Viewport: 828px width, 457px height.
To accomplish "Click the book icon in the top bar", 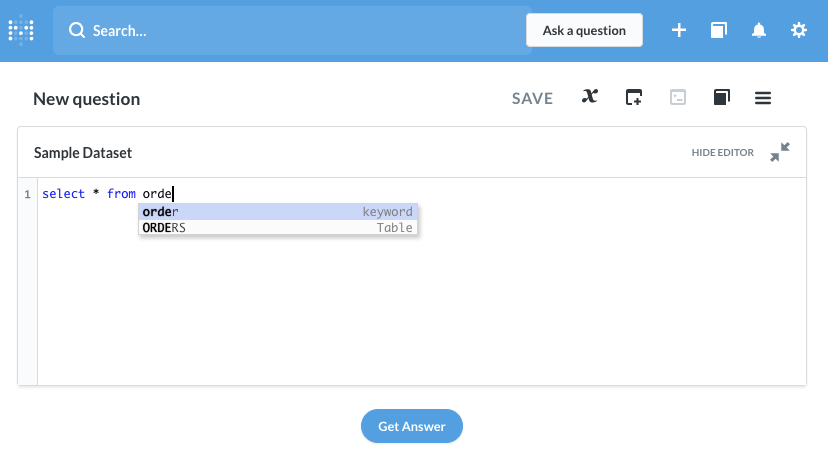I will pyautogui.click(x=719, y=30).
